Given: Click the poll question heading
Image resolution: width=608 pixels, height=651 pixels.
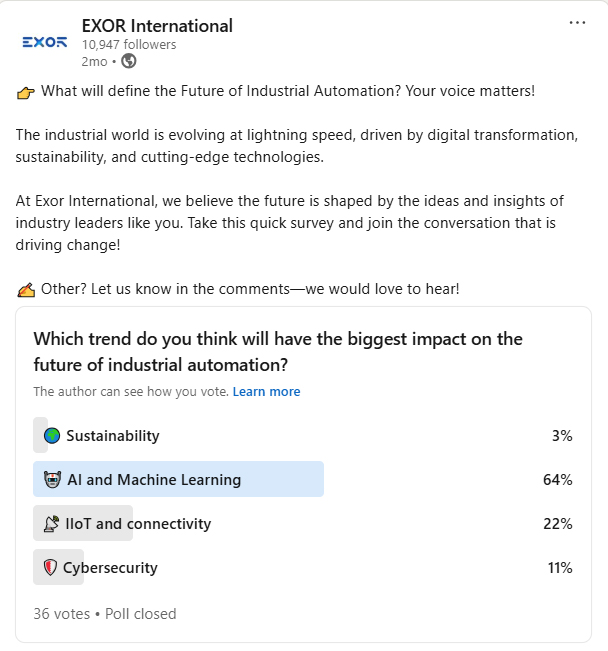Looking at the screenshot, I should click(278, 351).
